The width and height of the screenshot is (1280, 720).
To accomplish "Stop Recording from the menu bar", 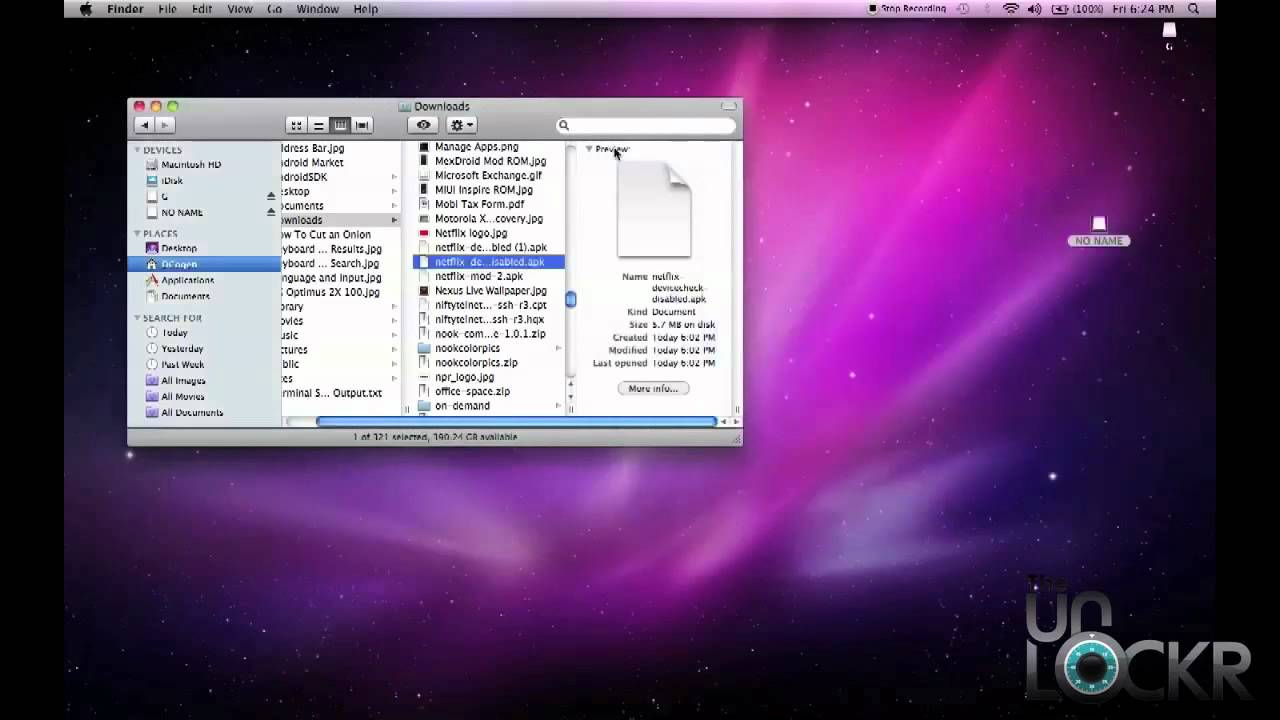I will (x=907, y=9).
